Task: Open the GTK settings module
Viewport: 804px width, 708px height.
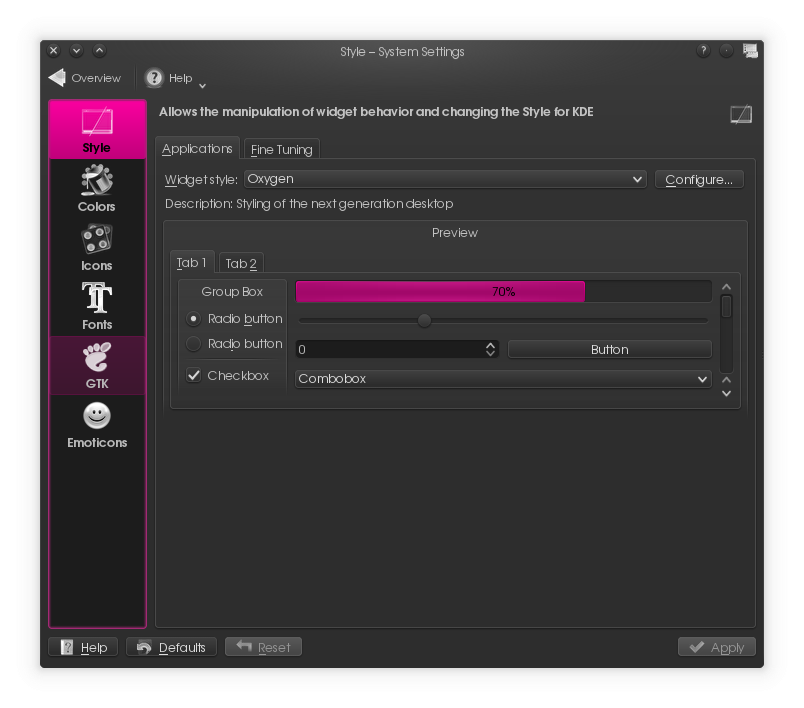Action: click(97, 365)
